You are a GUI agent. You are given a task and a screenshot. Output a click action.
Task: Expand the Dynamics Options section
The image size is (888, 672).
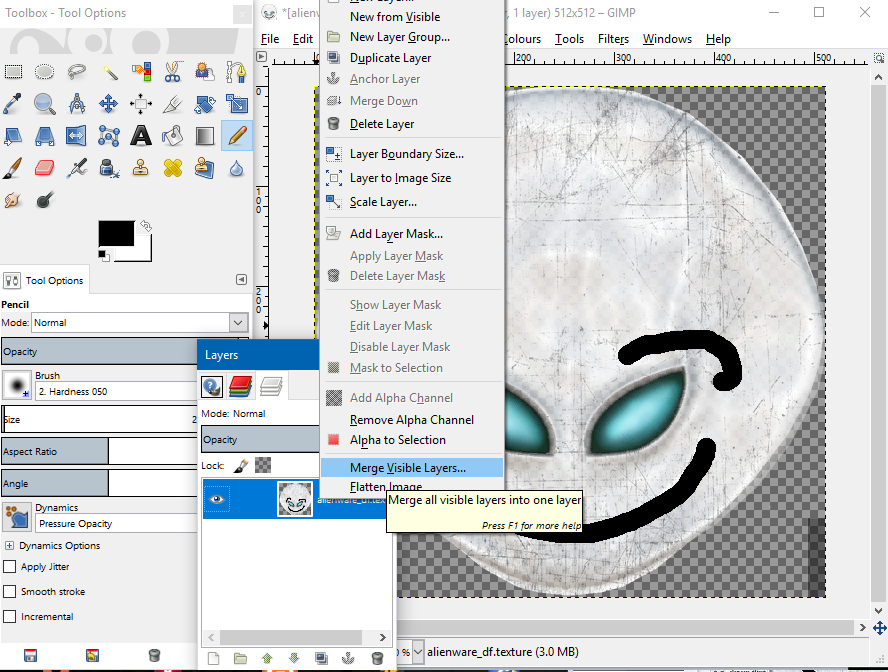pyautogui.click(x=9, y=546)
